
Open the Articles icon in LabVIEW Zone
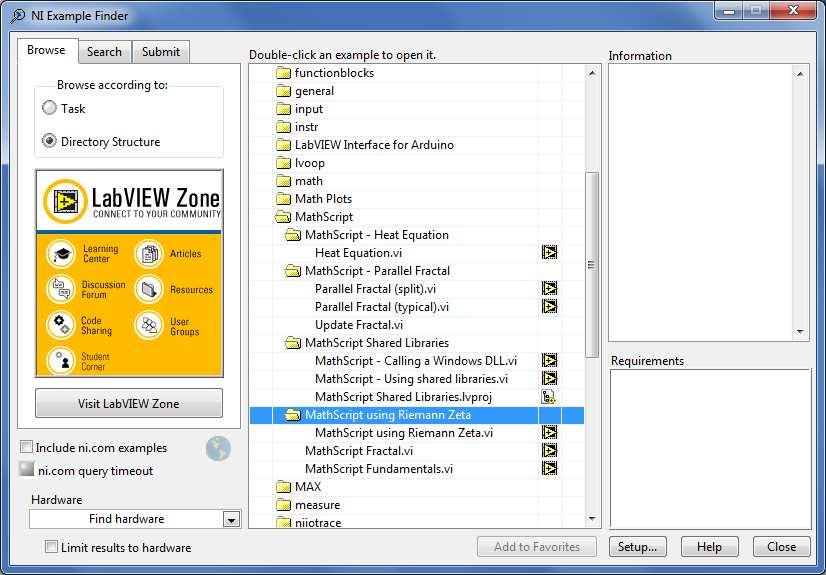pos(149,254)
